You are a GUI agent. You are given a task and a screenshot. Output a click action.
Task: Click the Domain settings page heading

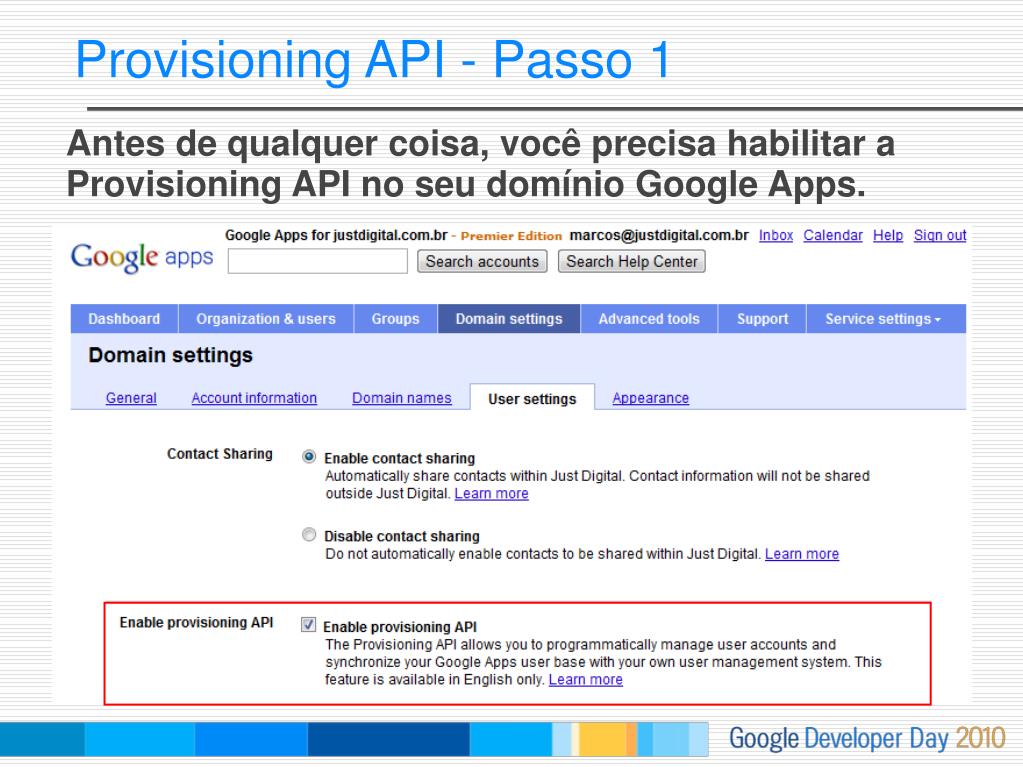[x=170, y=355]
